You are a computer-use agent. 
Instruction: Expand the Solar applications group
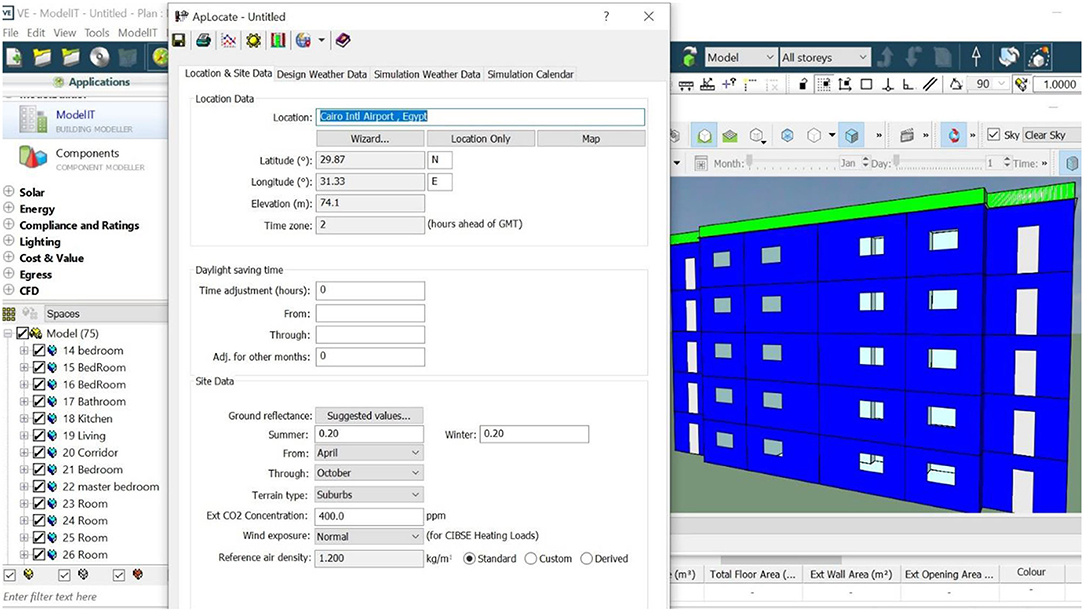pos(9,191)
